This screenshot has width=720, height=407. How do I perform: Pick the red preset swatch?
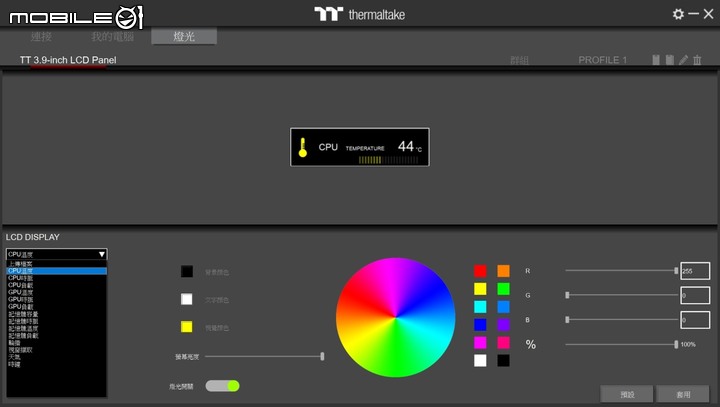480,271
